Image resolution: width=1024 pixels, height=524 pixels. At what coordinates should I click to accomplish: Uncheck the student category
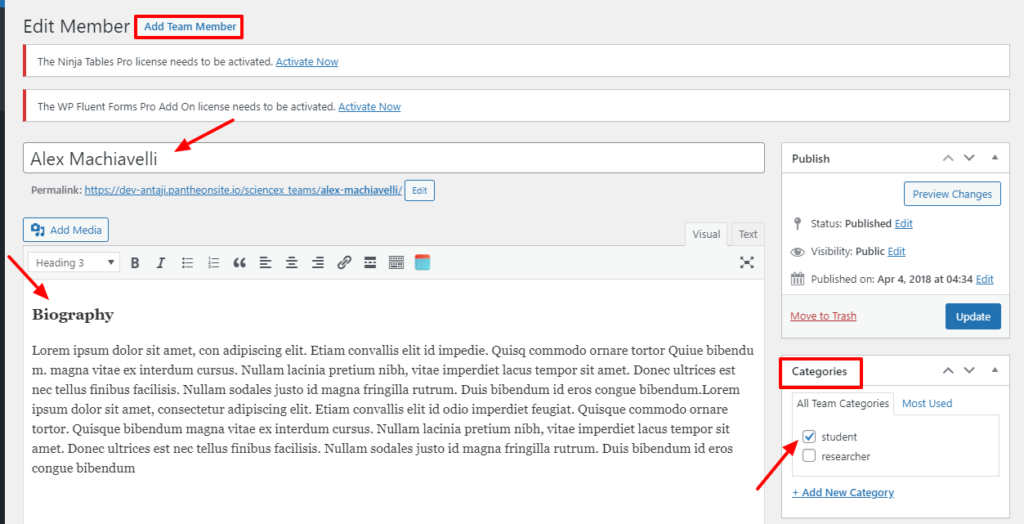pos(809,437)
